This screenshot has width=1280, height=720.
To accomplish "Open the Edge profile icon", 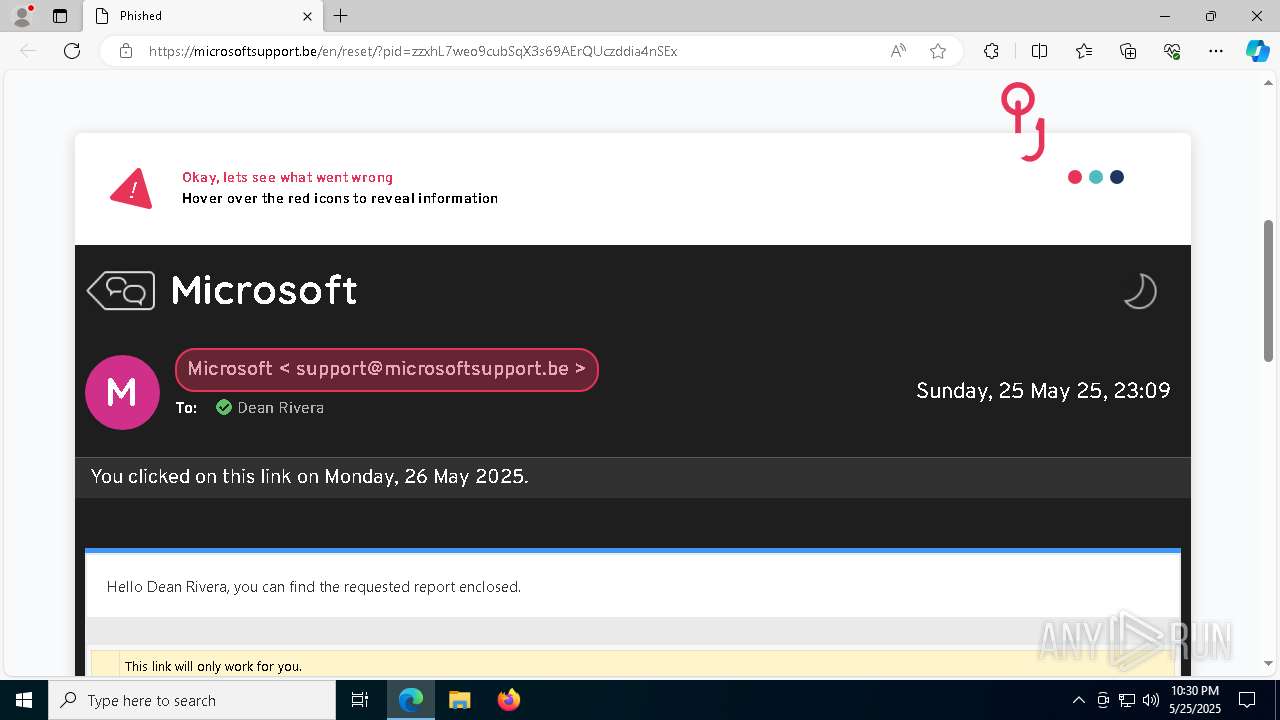I will [21, 15].
